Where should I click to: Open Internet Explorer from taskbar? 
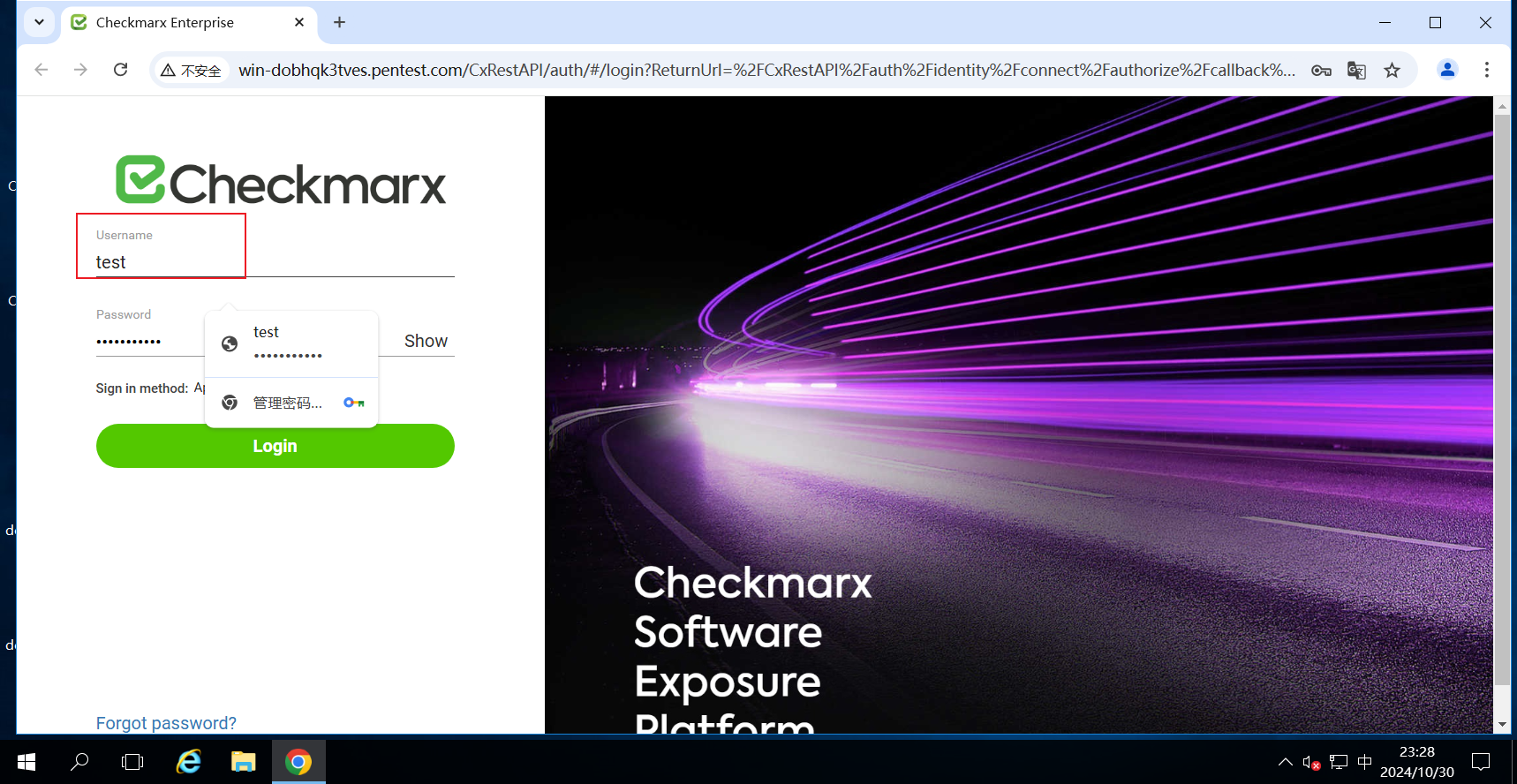tap(189, 761)
